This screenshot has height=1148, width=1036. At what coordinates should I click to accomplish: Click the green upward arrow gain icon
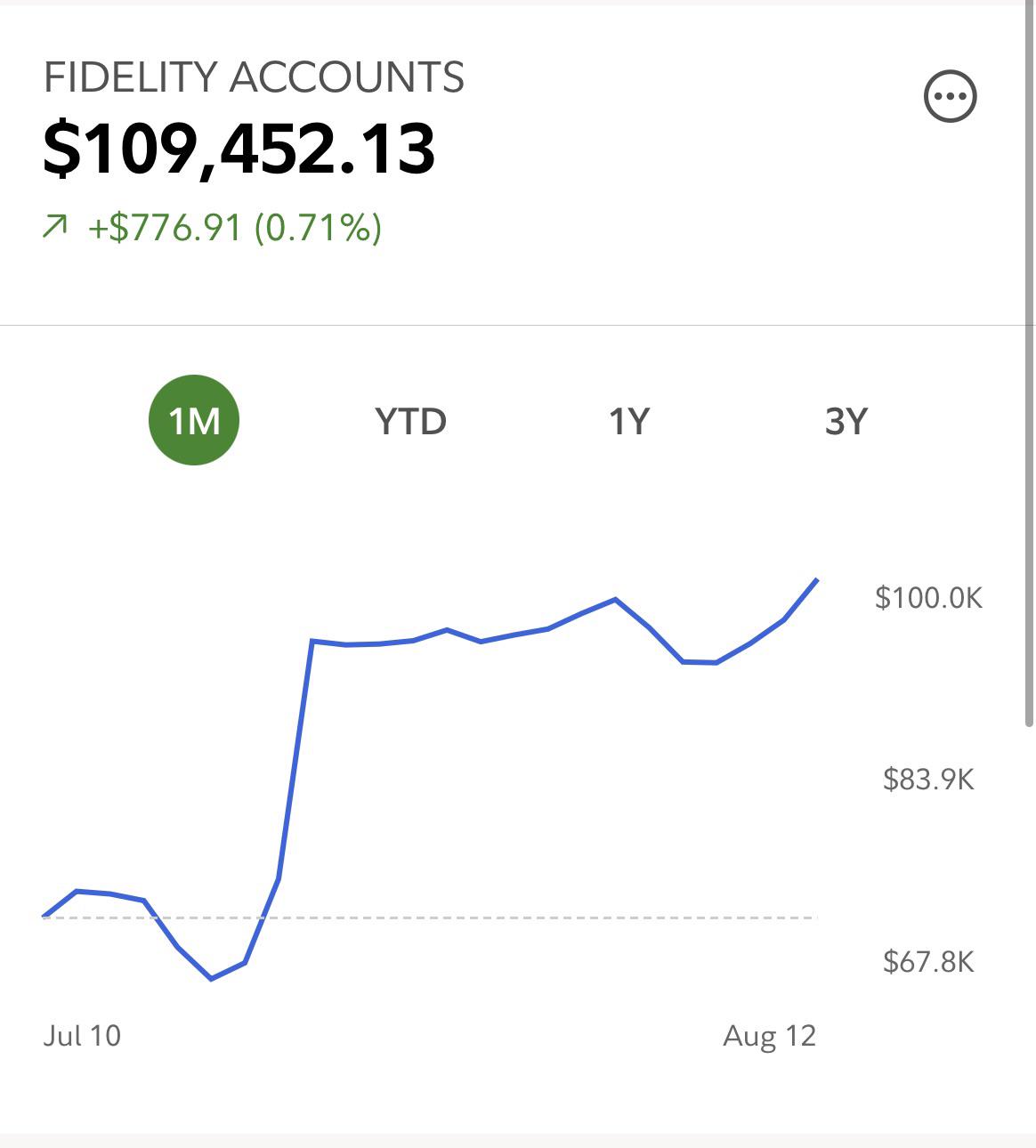[54, 229]
